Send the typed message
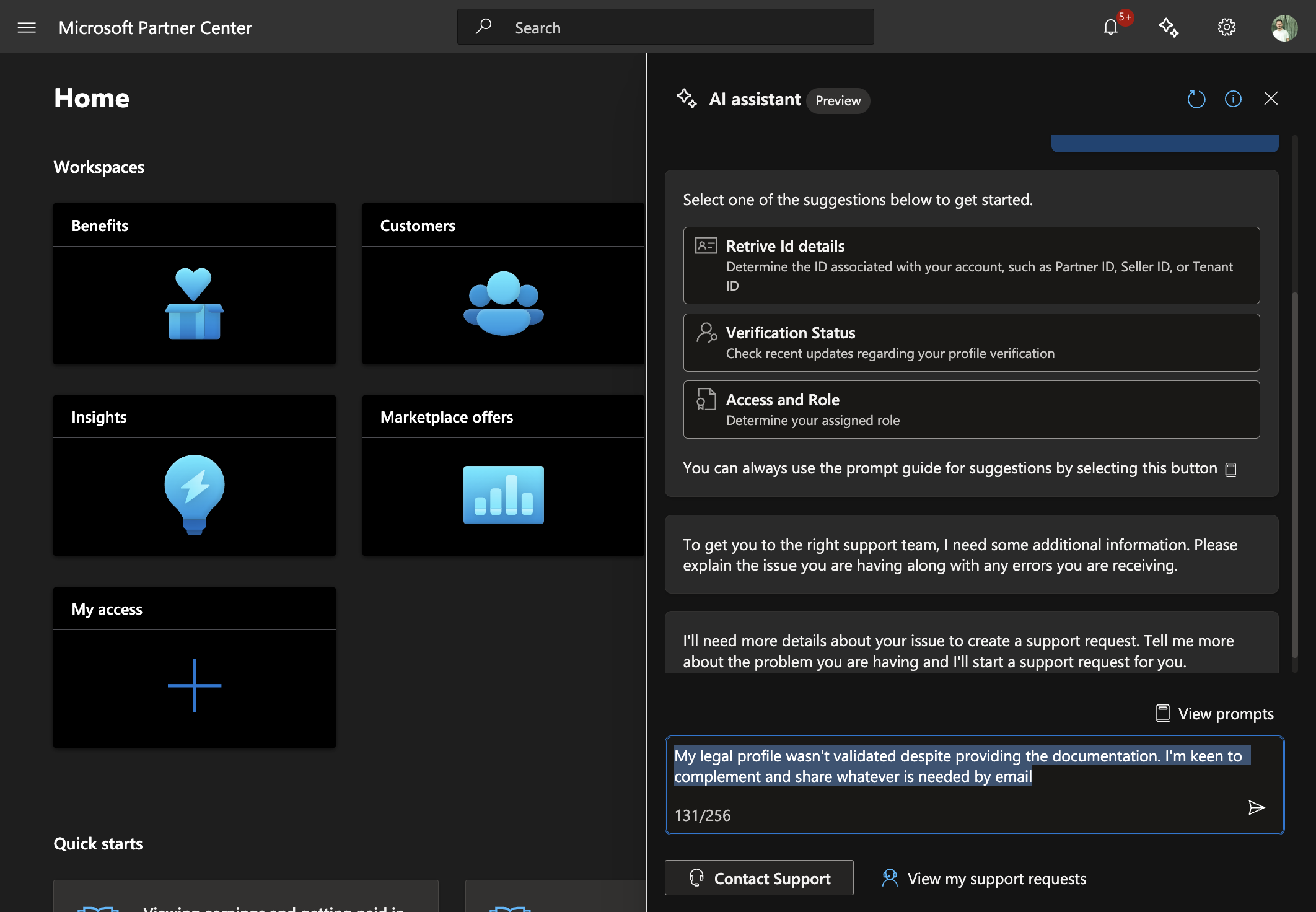The width and height of the screenshot is (1316, 912). coord(1256,807)
